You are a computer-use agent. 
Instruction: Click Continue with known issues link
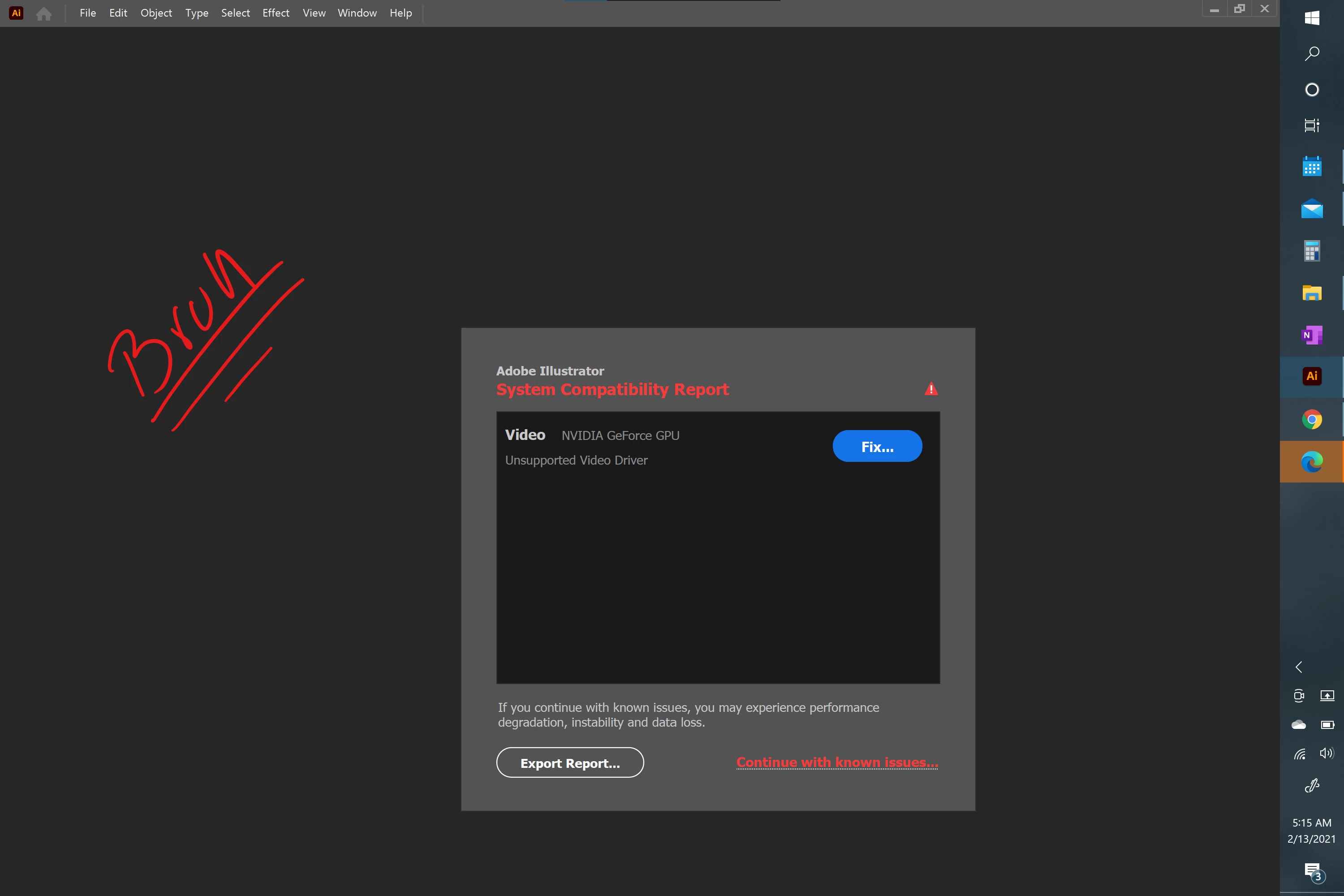[836, 762]
